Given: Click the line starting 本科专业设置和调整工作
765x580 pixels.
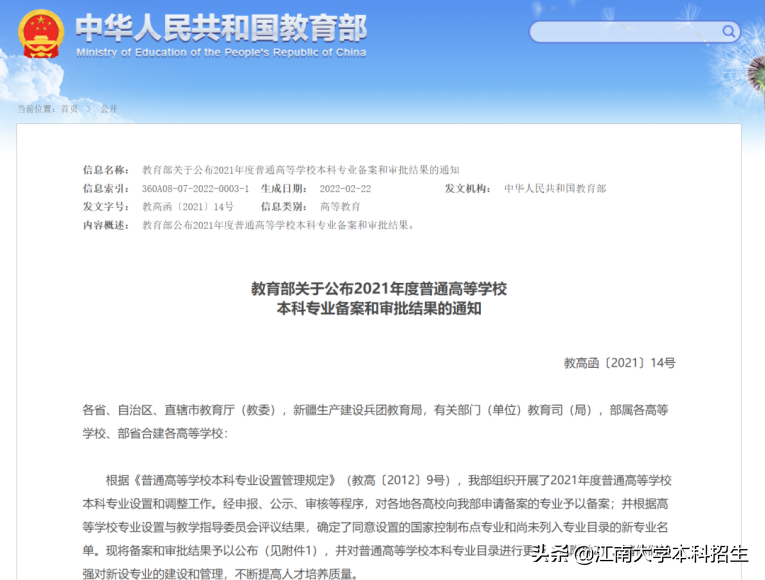Looking at the screenshot, I should click(x=375, y=504).
